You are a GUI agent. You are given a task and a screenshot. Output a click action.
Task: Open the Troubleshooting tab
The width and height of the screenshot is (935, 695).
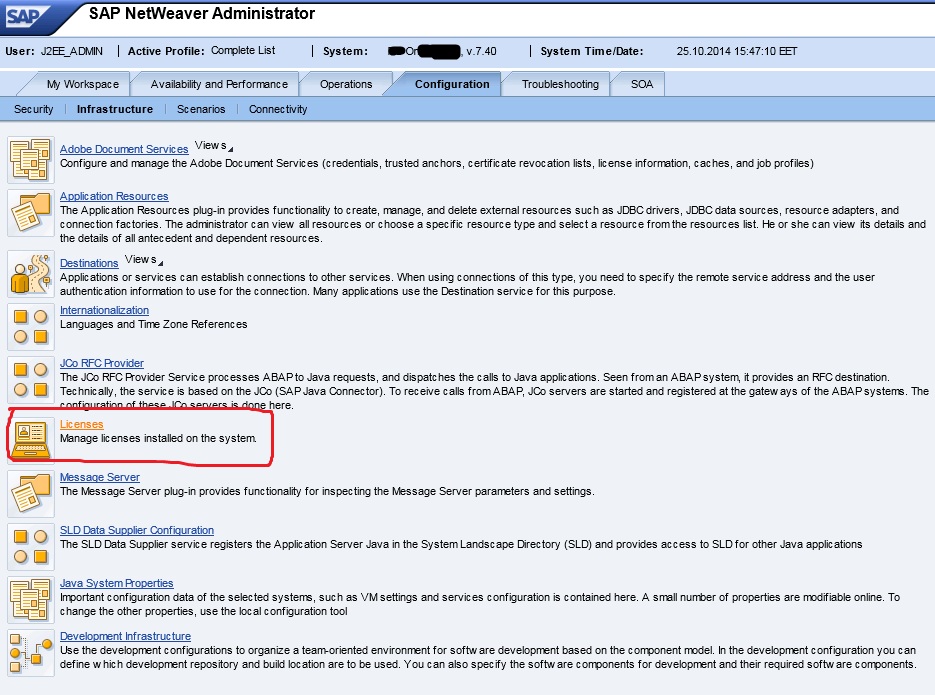(x=560, y=84)
